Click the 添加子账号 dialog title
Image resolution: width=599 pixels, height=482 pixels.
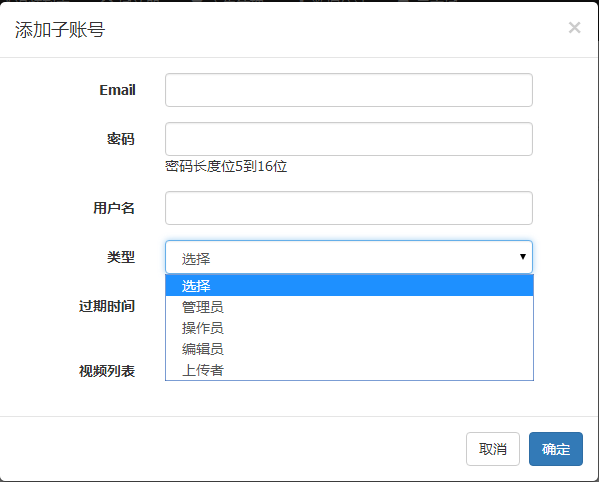pyautogui.click(x=60, y=29)
